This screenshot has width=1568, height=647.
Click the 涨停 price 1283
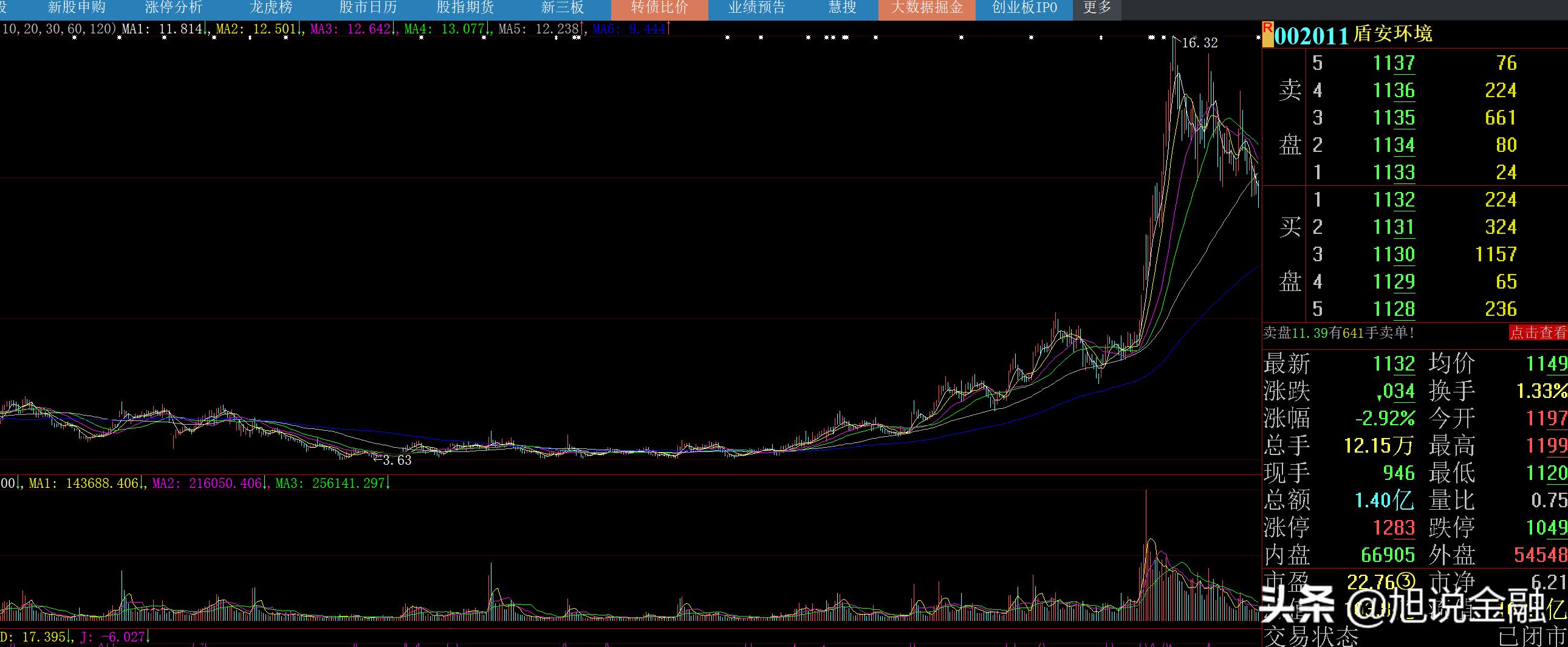[1394, 527]
